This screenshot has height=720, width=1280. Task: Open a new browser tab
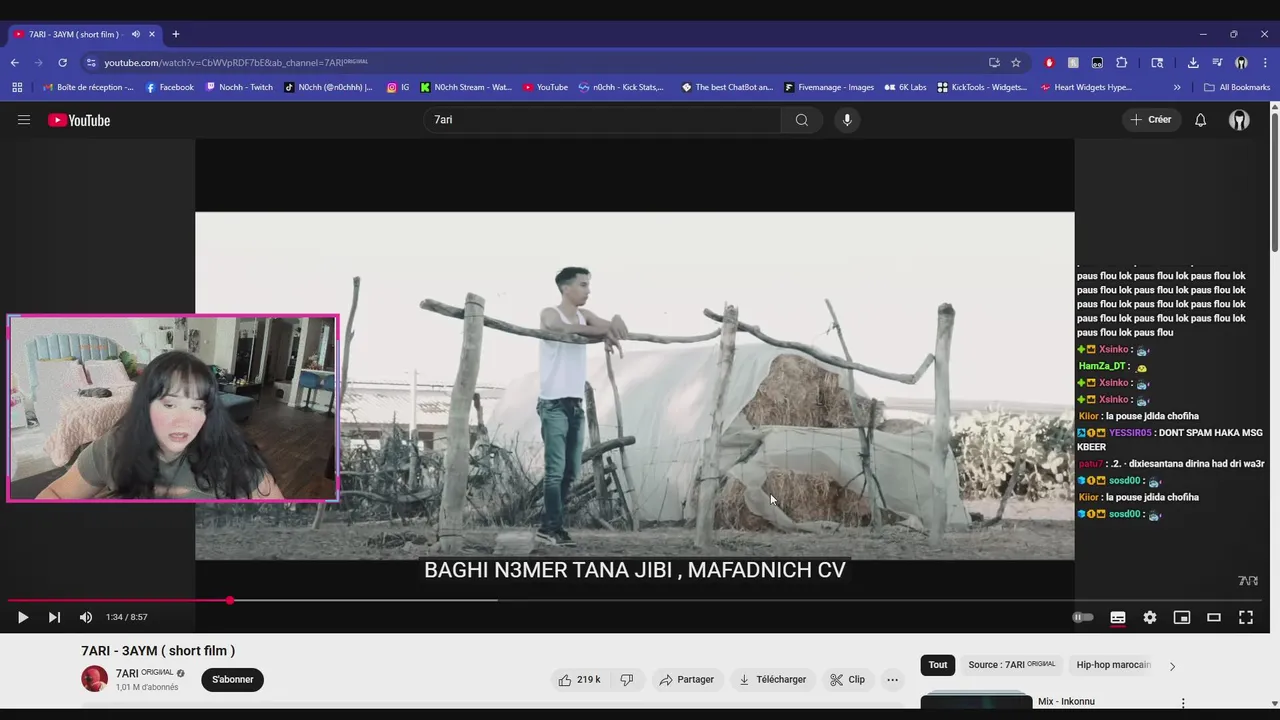pos(175,34)
